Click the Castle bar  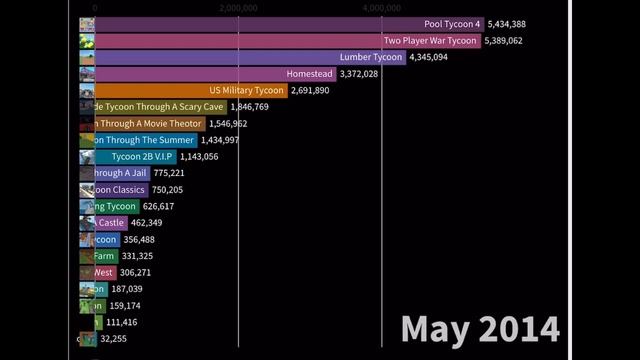[111, 222]
